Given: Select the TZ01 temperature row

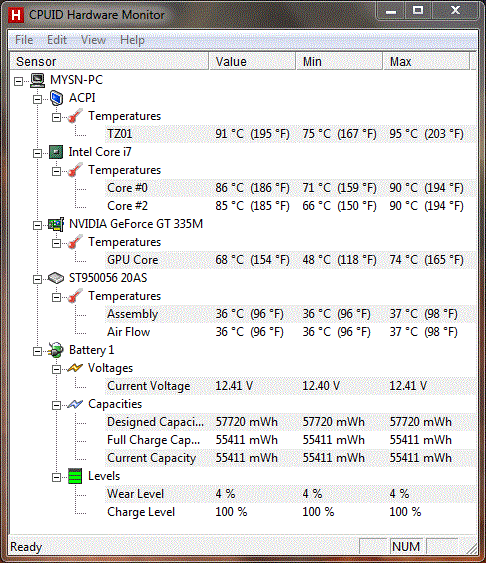Looking at the screenshot, I should pyautogui.click(x=290, y=134).
